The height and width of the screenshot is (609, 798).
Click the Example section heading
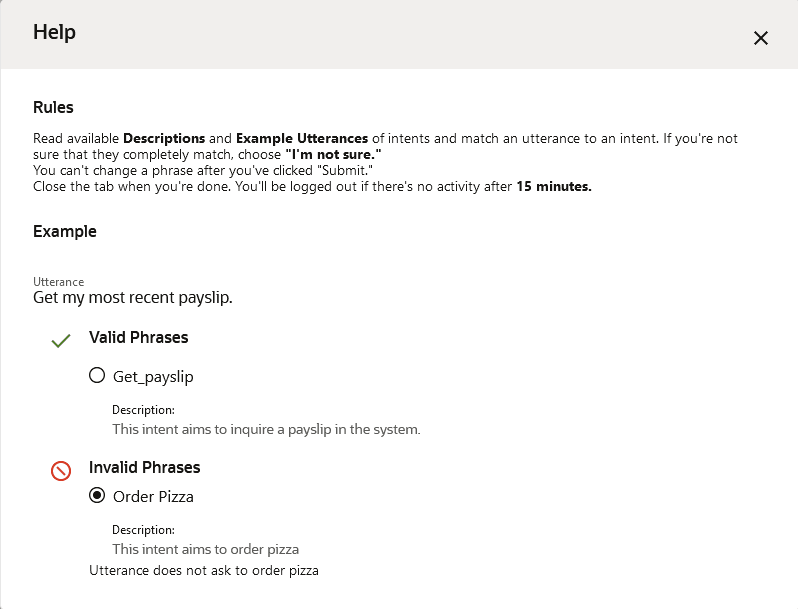[x=65, y=231]
